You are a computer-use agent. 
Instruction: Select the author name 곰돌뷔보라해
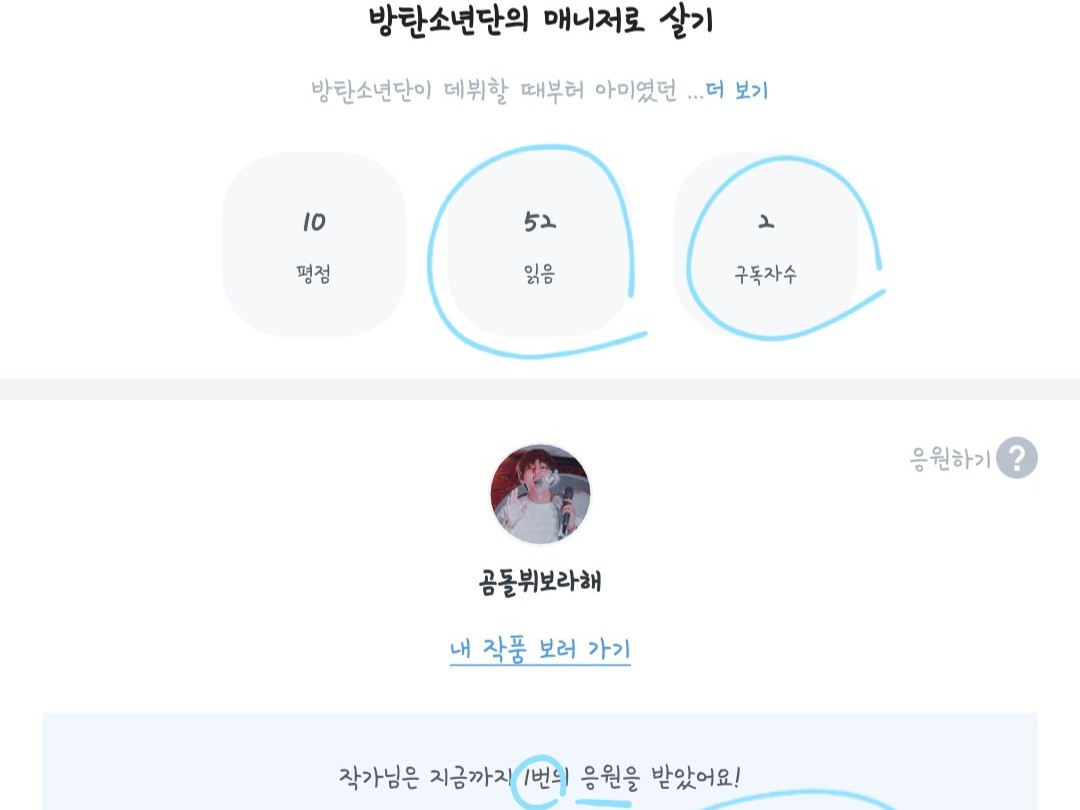pos(540,582)
